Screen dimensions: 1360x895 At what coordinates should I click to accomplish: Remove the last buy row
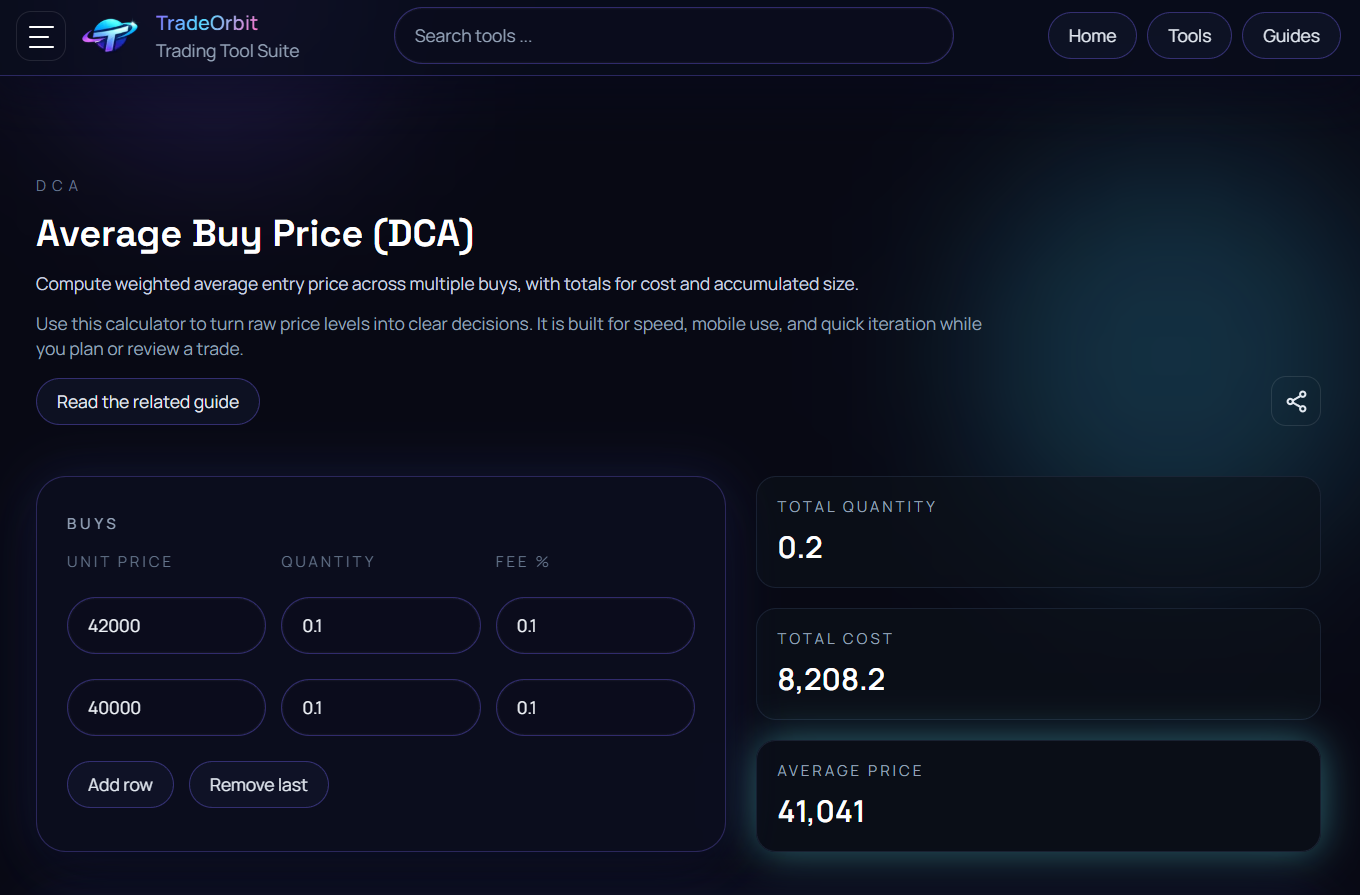click(258, 784)
